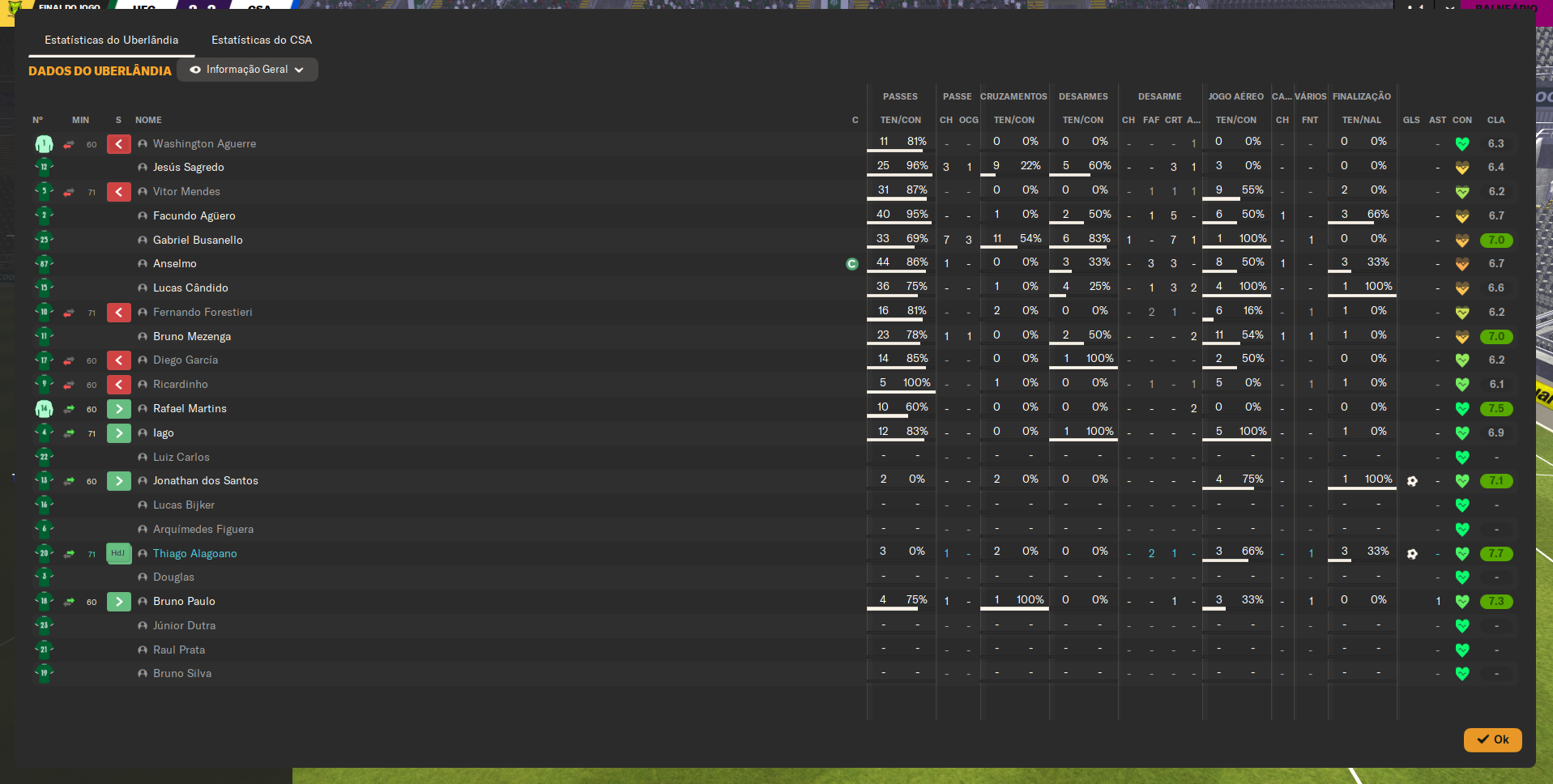
Task: Click the DESARMES column group header
Action: pos(1083,96)
